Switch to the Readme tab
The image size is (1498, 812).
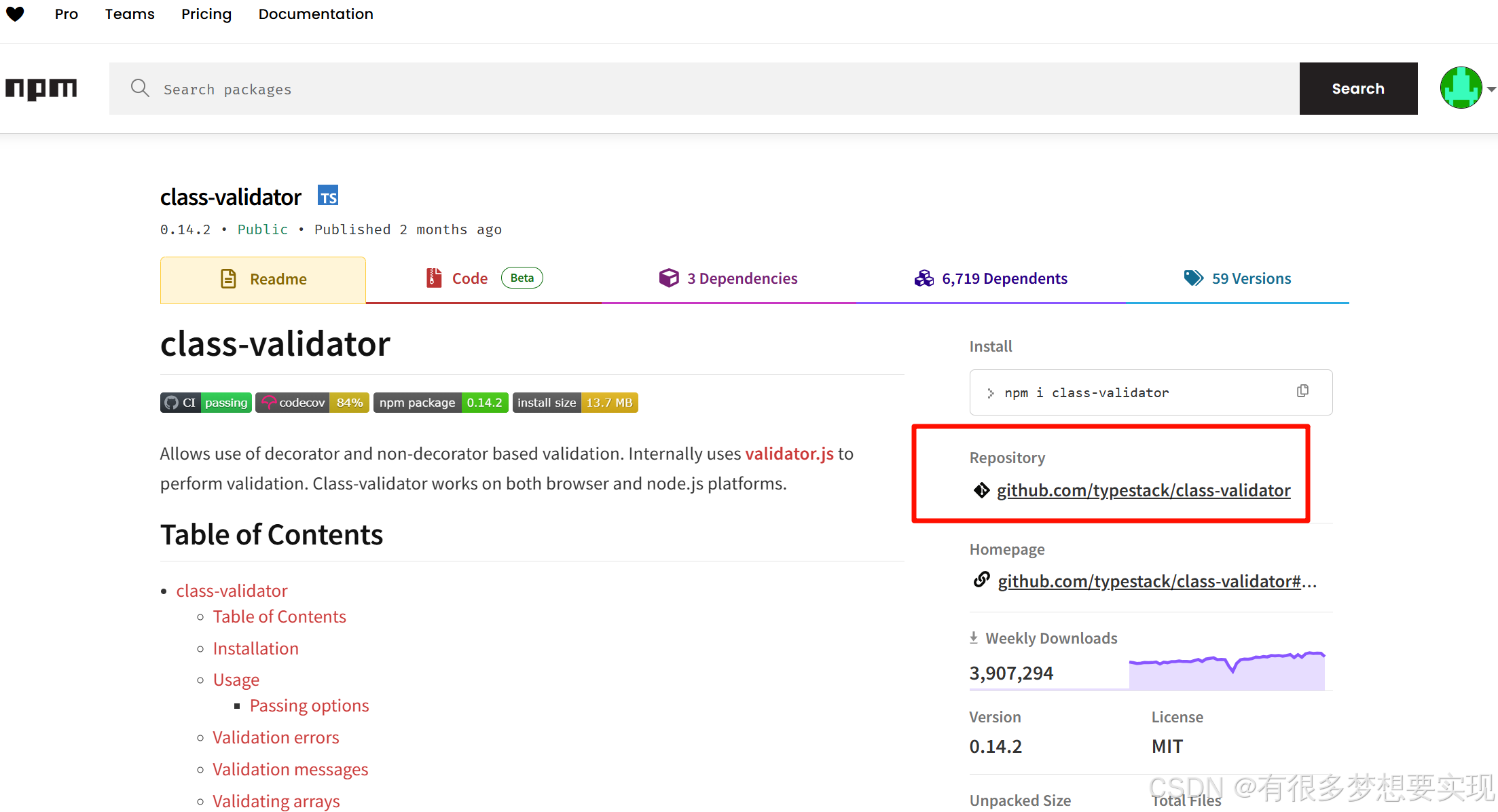(263, 280)
